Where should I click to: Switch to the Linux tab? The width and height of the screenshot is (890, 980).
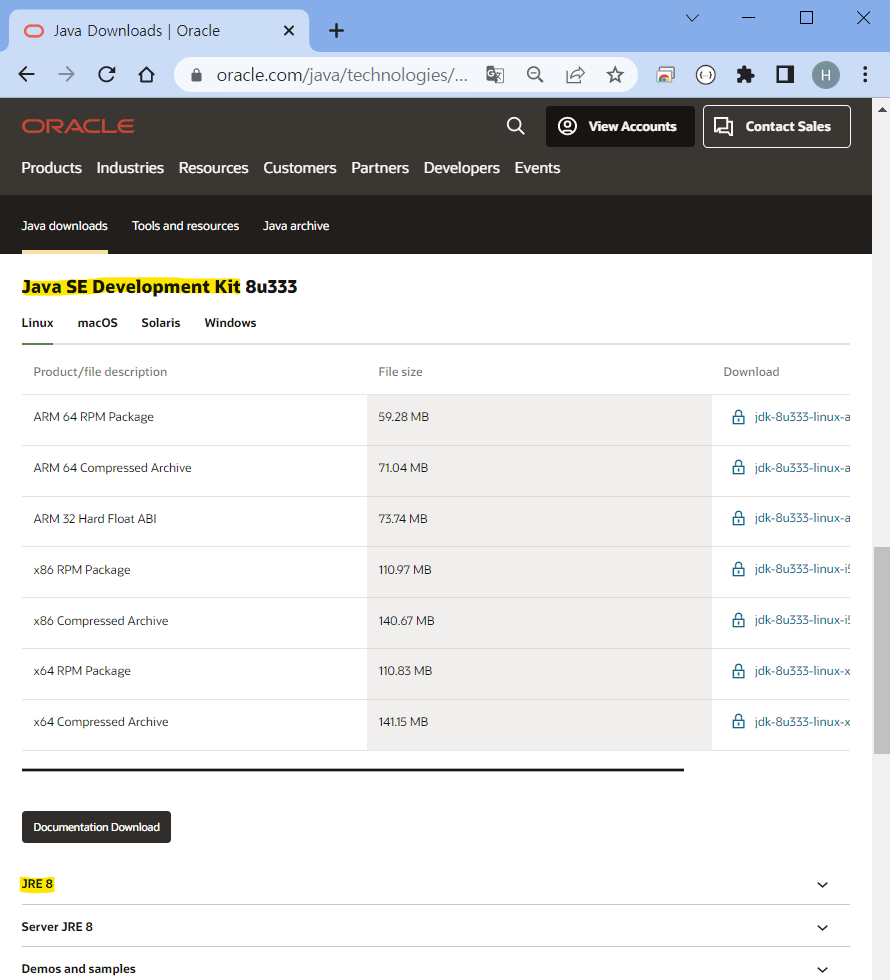tap(38, 323)
